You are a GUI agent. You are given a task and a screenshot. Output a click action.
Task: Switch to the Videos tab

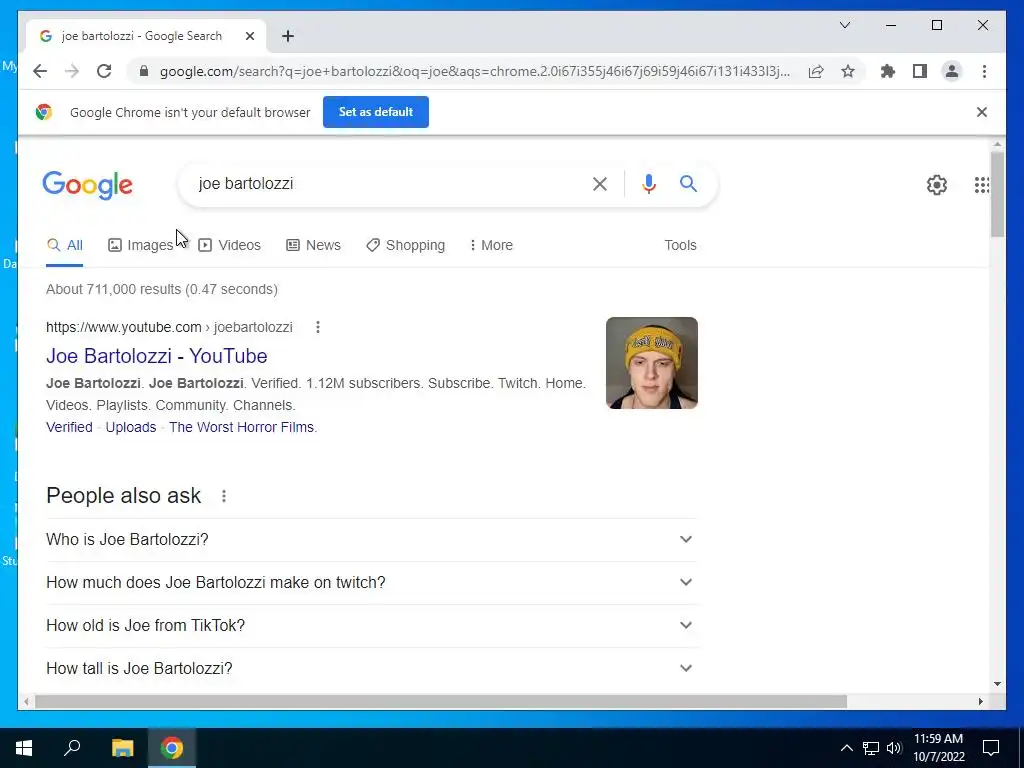(229, 246)
